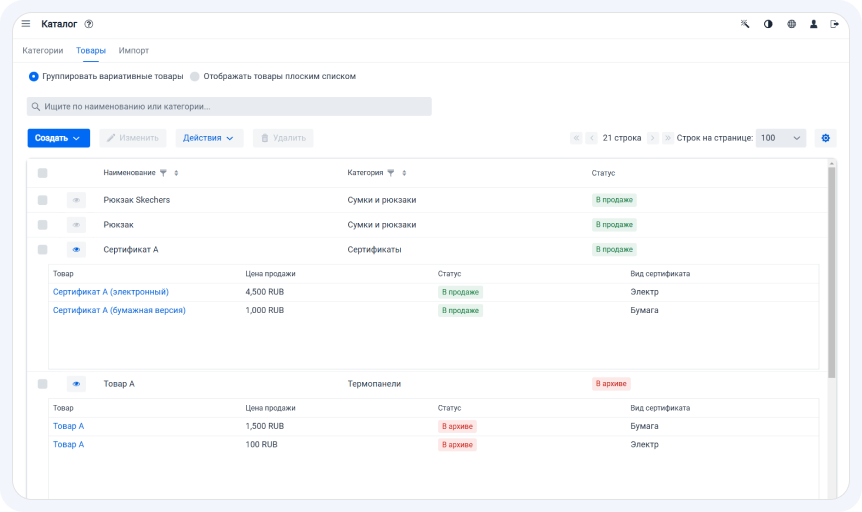Tick the select-all checkbox in table header
The width and height of the screenshot is (862, 512).
(x=42, y=173)
